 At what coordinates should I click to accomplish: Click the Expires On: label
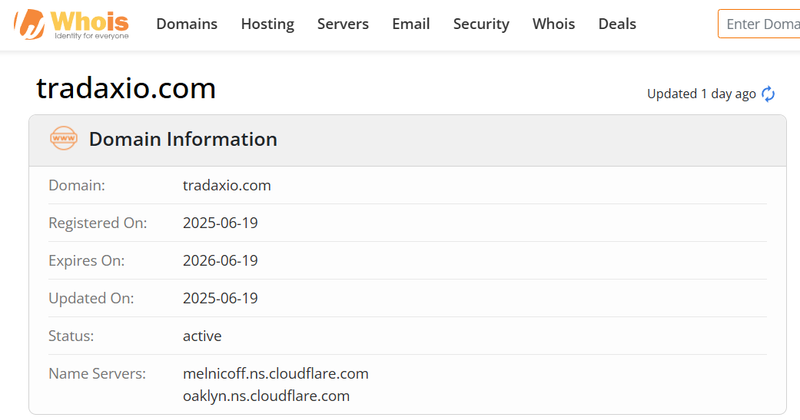pyautogui.click(x=86, y=261)
